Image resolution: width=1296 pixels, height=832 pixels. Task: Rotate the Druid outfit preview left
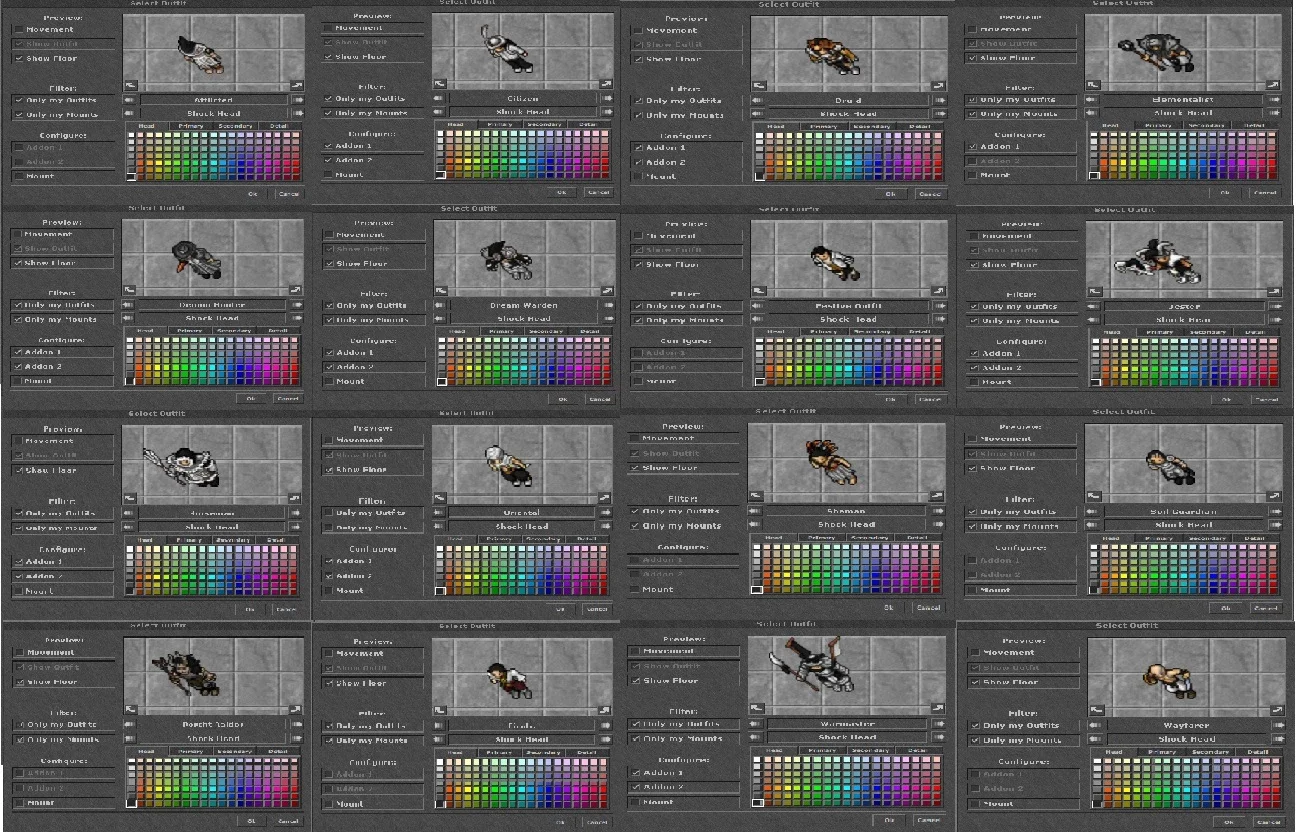coord(758,86)
